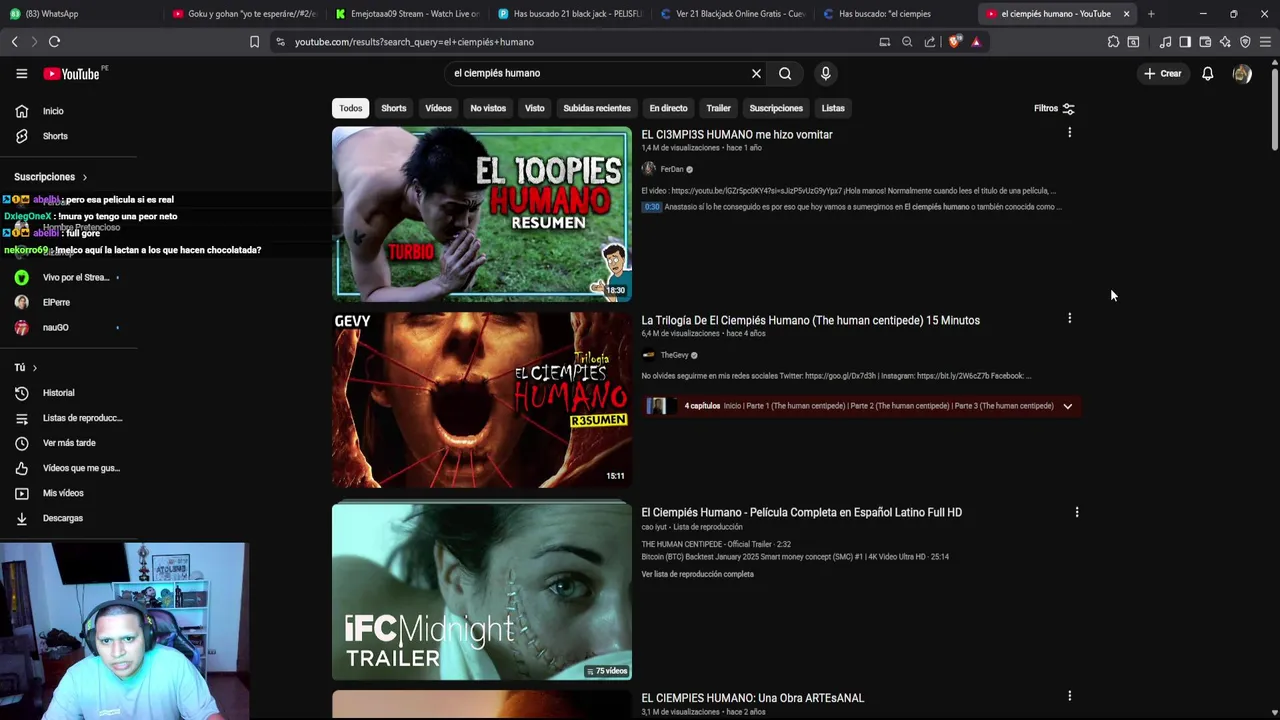Select the Shorts filter chip
Screen dimensions: 1280x720
click(x=394, y=108)
